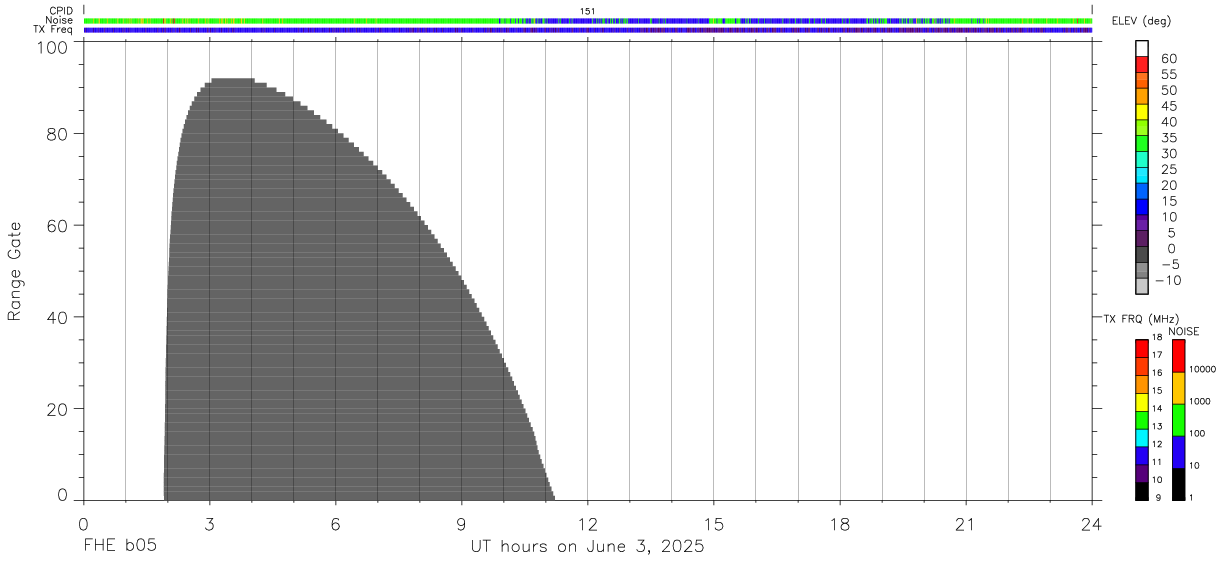1228x567 pixels.
Task: Click the FHE b05 radar beam label
Action: click(x=119, y=547)
